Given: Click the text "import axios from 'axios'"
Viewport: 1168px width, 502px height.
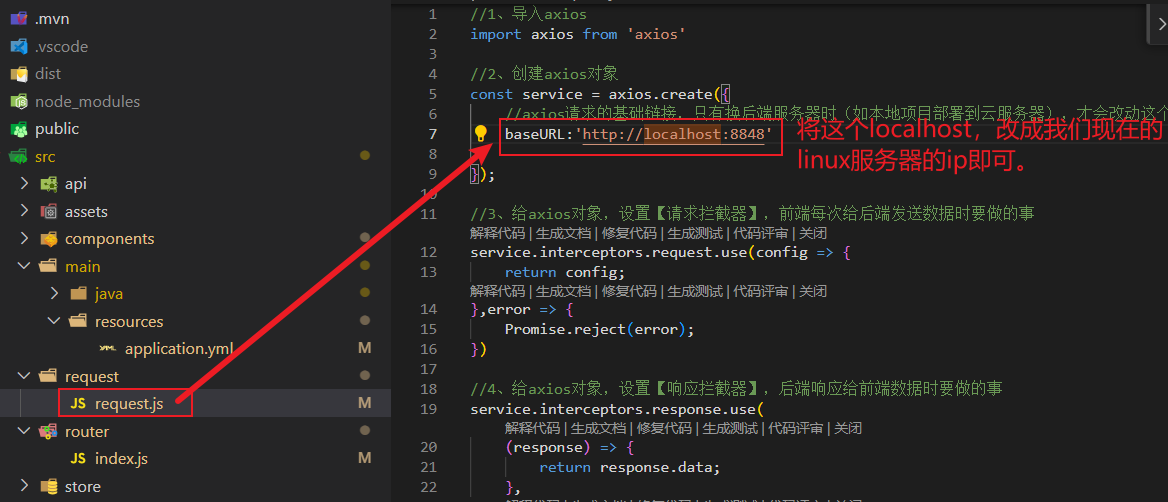Looking at the screenshot, I should [x=578, y=34].
